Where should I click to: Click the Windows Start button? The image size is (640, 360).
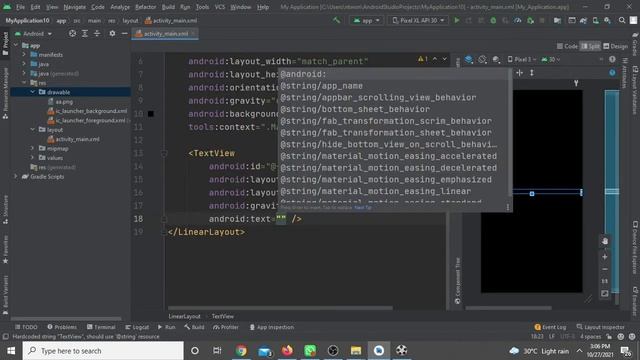[x=11, y=351]
